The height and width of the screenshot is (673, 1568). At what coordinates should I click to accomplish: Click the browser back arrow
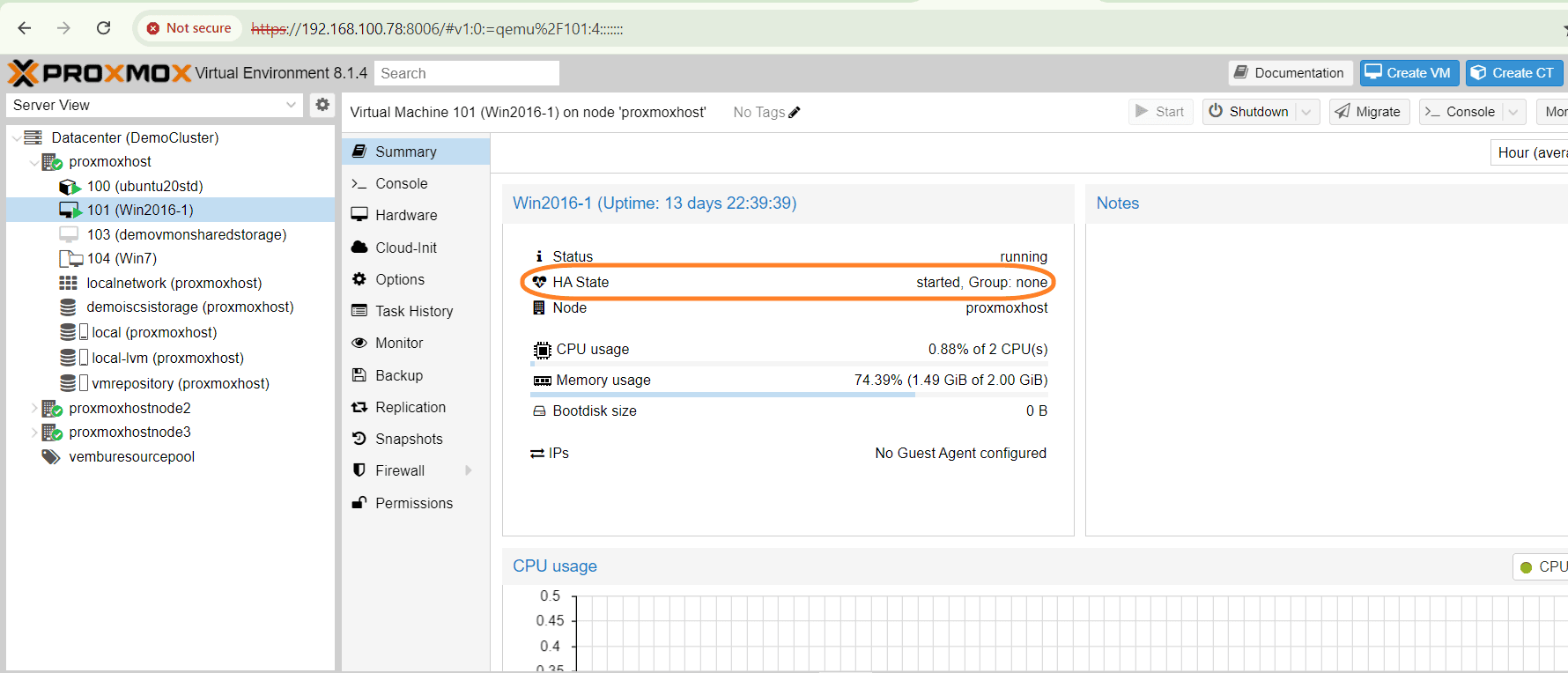(25, 28)
